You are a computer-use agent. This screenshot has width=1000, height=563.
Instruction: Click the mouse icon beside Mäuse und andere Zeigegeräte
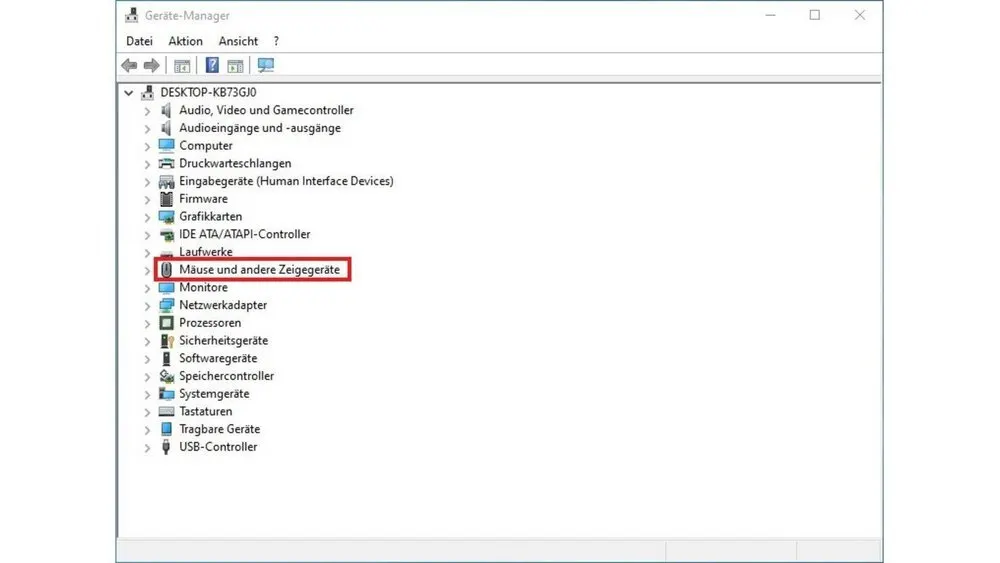pos(166,270)
